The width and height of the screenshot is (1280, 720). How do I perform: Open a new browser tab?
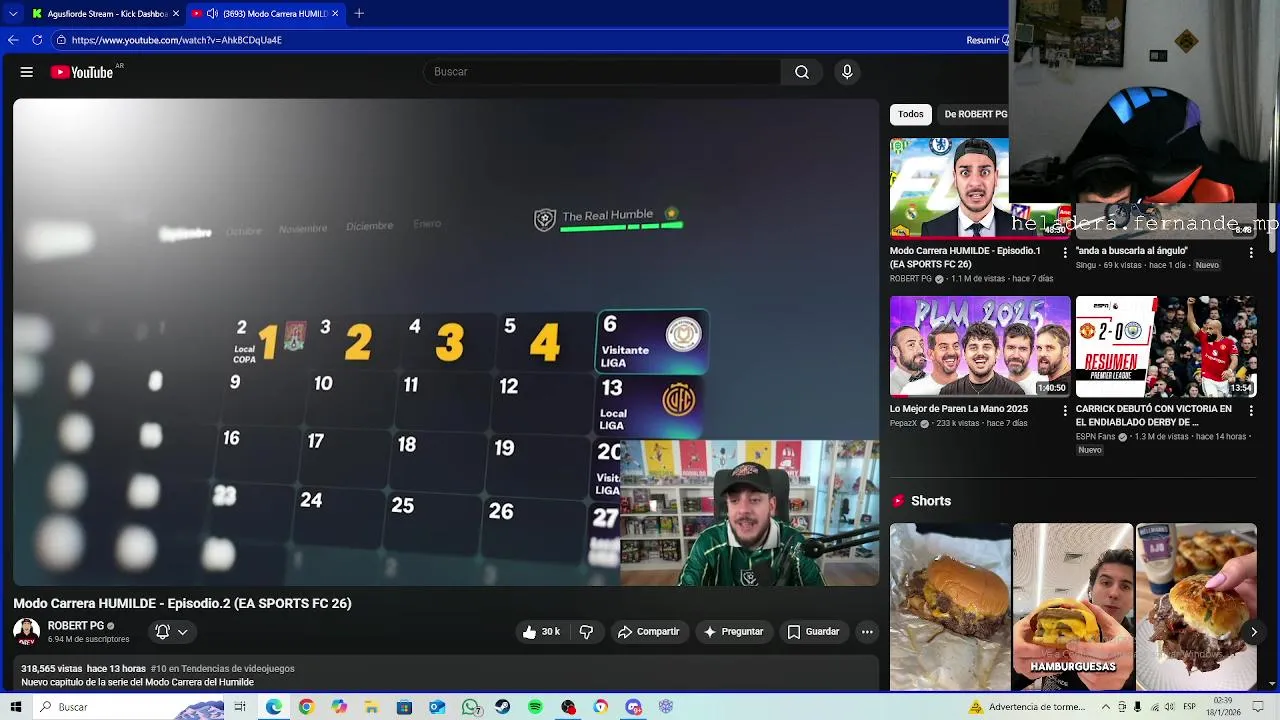(x=359, y=14)
